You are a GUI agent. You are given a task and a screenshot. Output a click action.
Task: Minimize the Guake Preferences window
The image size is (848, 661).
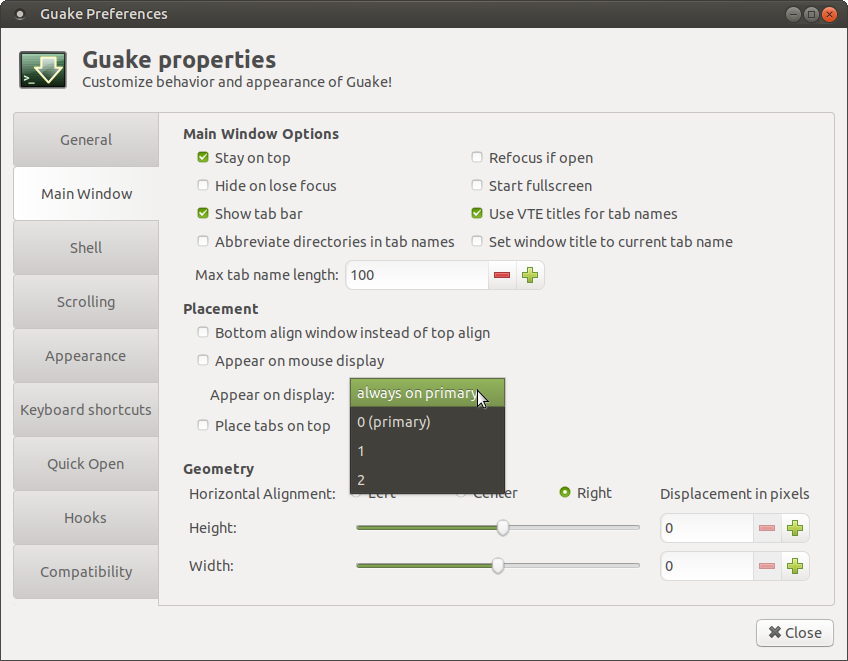click(x=793, y=14)
